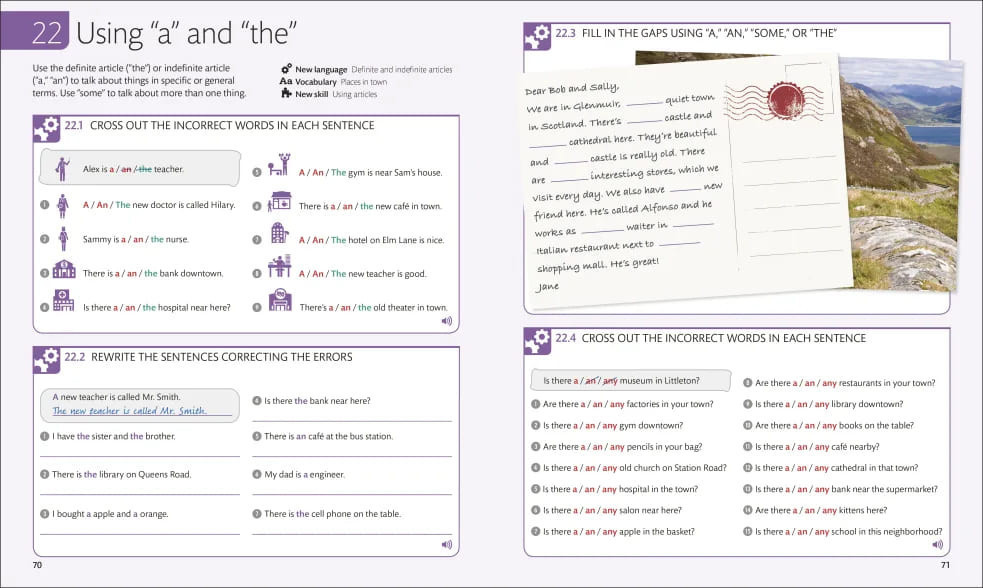This screenshot has height=588, width=983.
Task: Click the red postage stamp on postcard
Action: click(x=785, y=100)
